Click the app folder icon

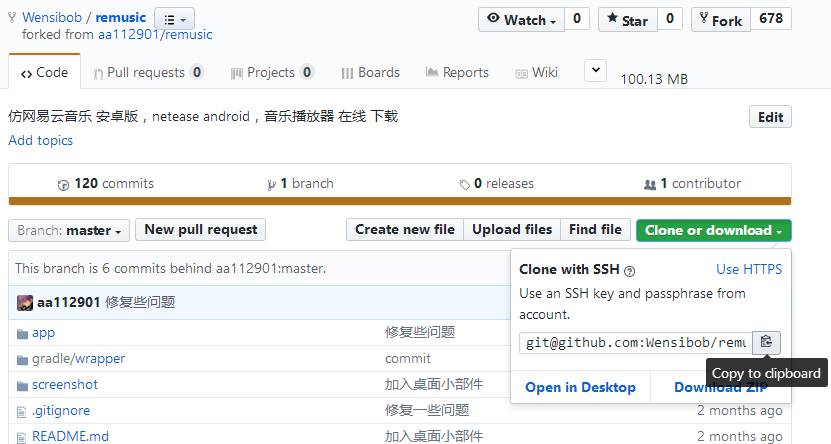[x=22, y=334]
